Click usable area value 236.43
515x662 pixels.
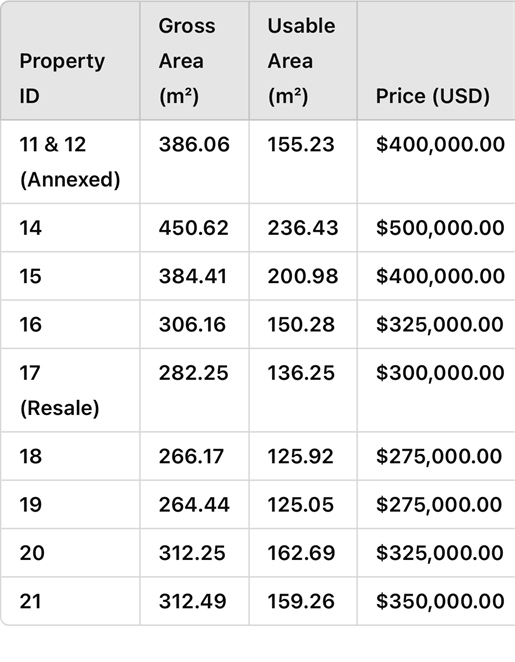tap(303, 228)
